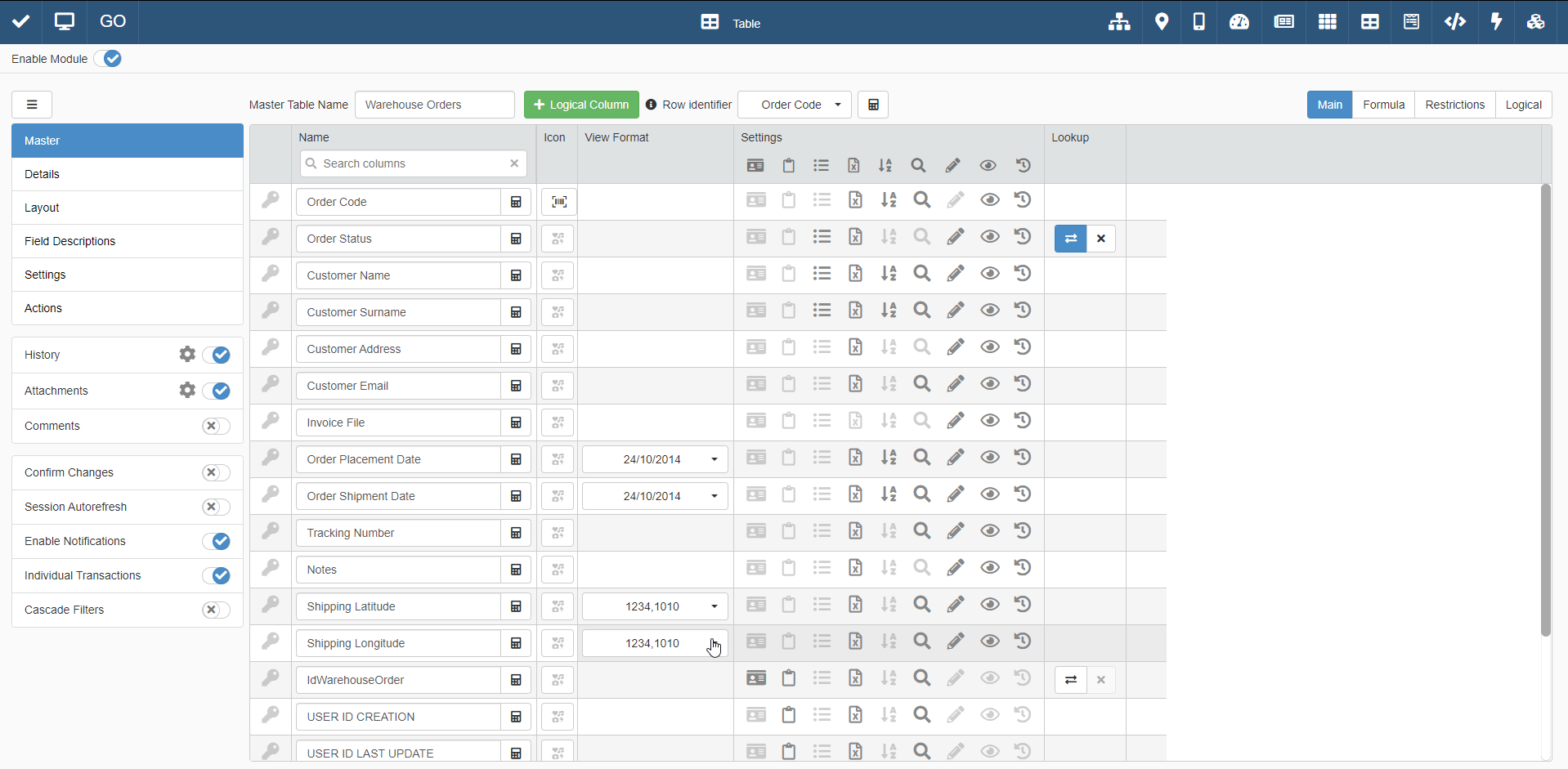The image size is (1568, 769).
Task: Enable the Comments toggle
Action: tap(216, 426)
